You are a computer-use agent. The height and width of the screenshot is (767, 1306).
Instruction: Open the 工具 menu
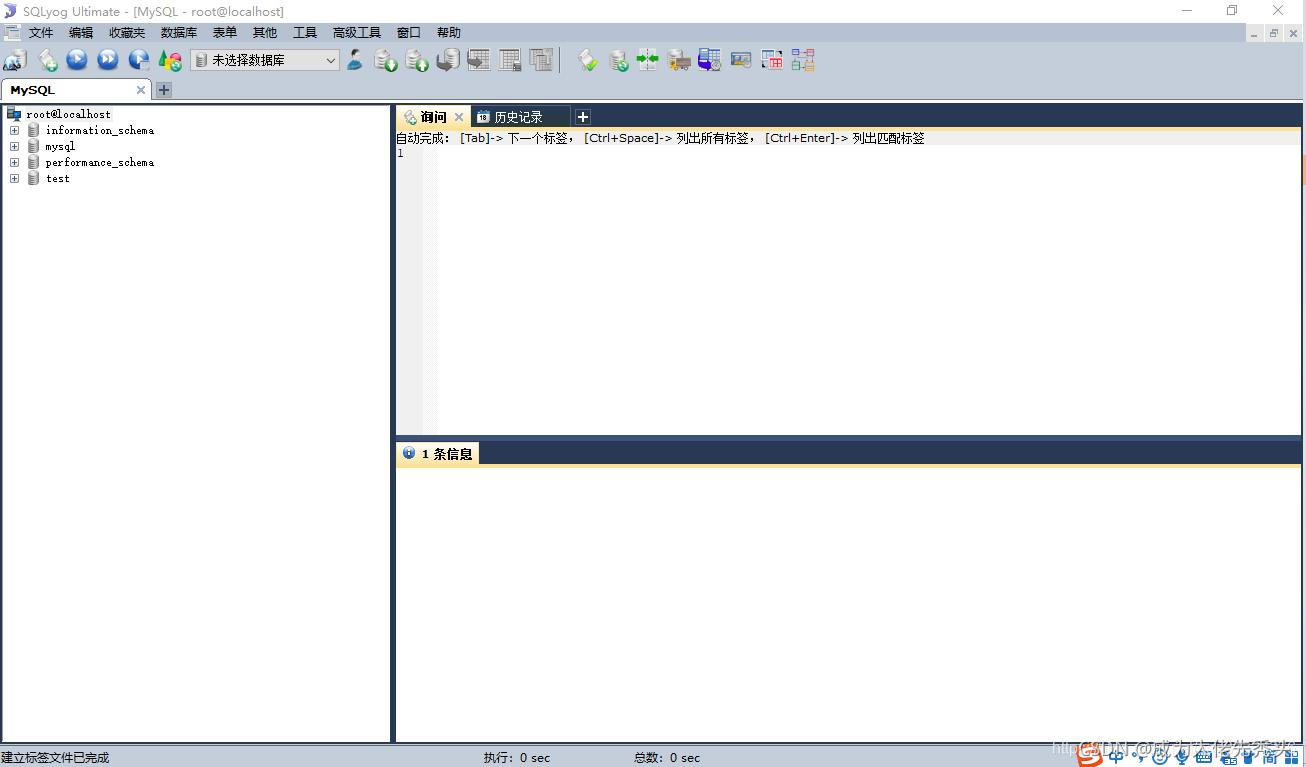point(305,33)
